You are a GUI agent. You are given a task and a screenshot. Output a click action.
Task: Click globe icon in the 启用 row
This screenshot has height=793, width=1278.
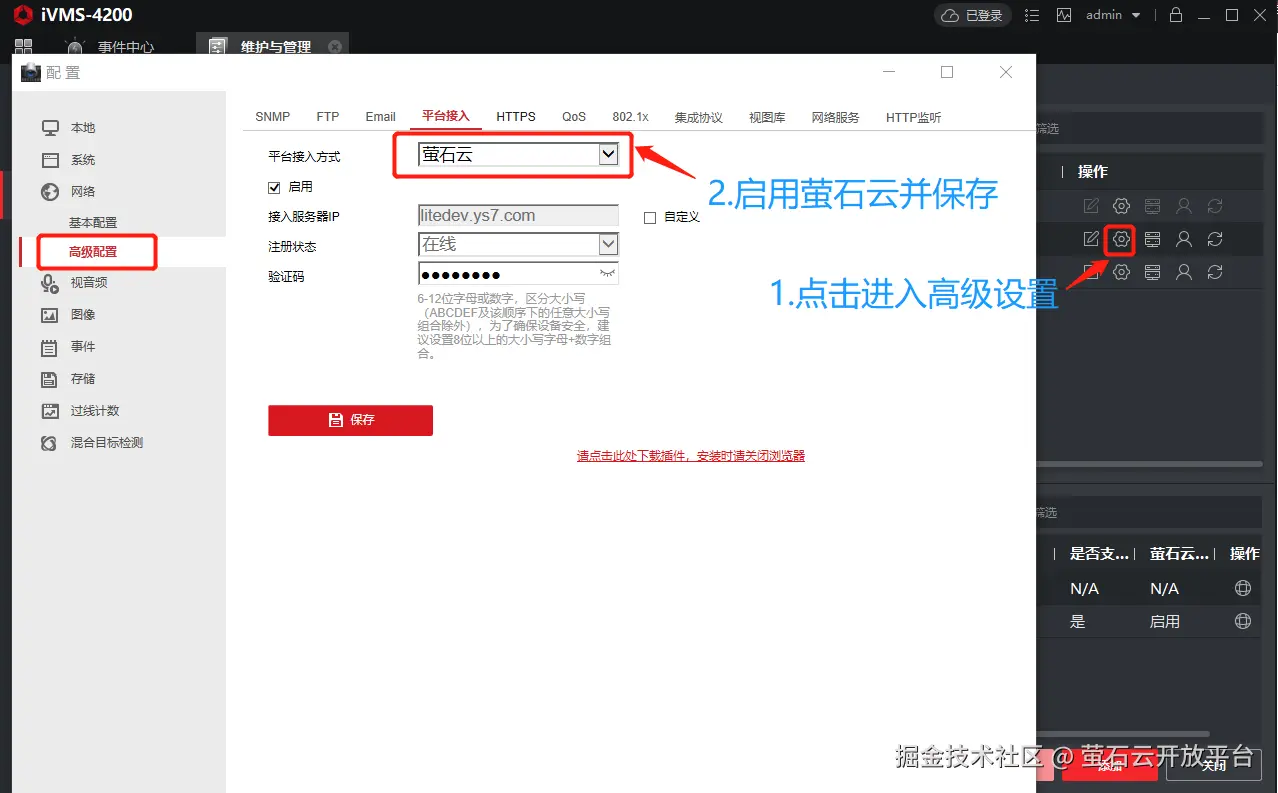[x=1243, y=621]
